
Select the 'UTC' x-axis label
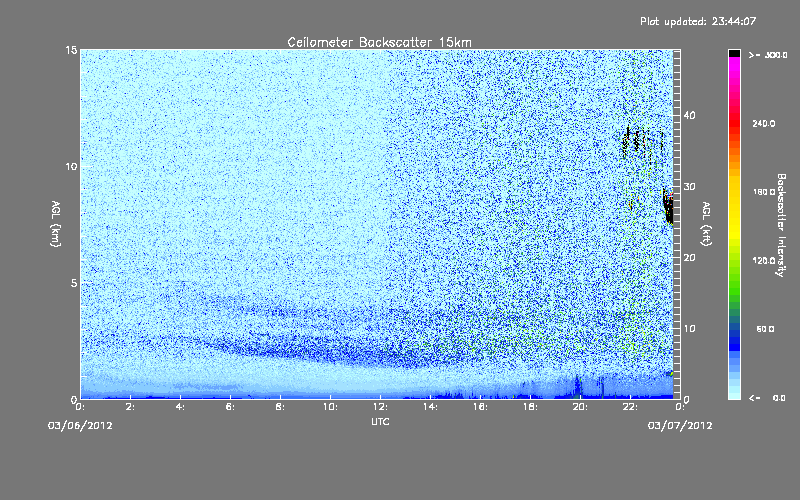tap(380, 421)
